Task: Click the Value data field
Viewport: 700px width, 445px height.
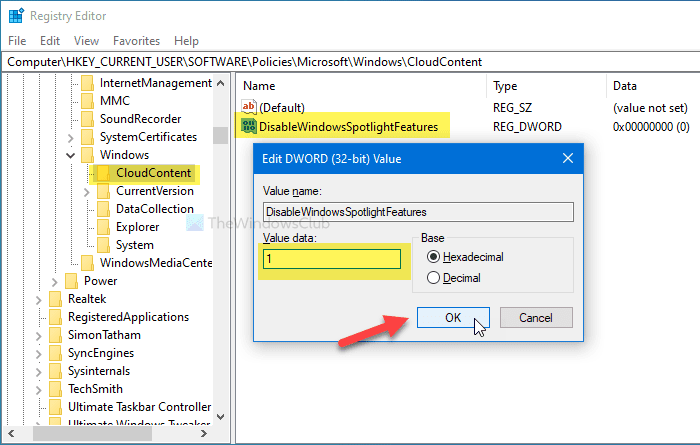Action: [x=332, y=259]
